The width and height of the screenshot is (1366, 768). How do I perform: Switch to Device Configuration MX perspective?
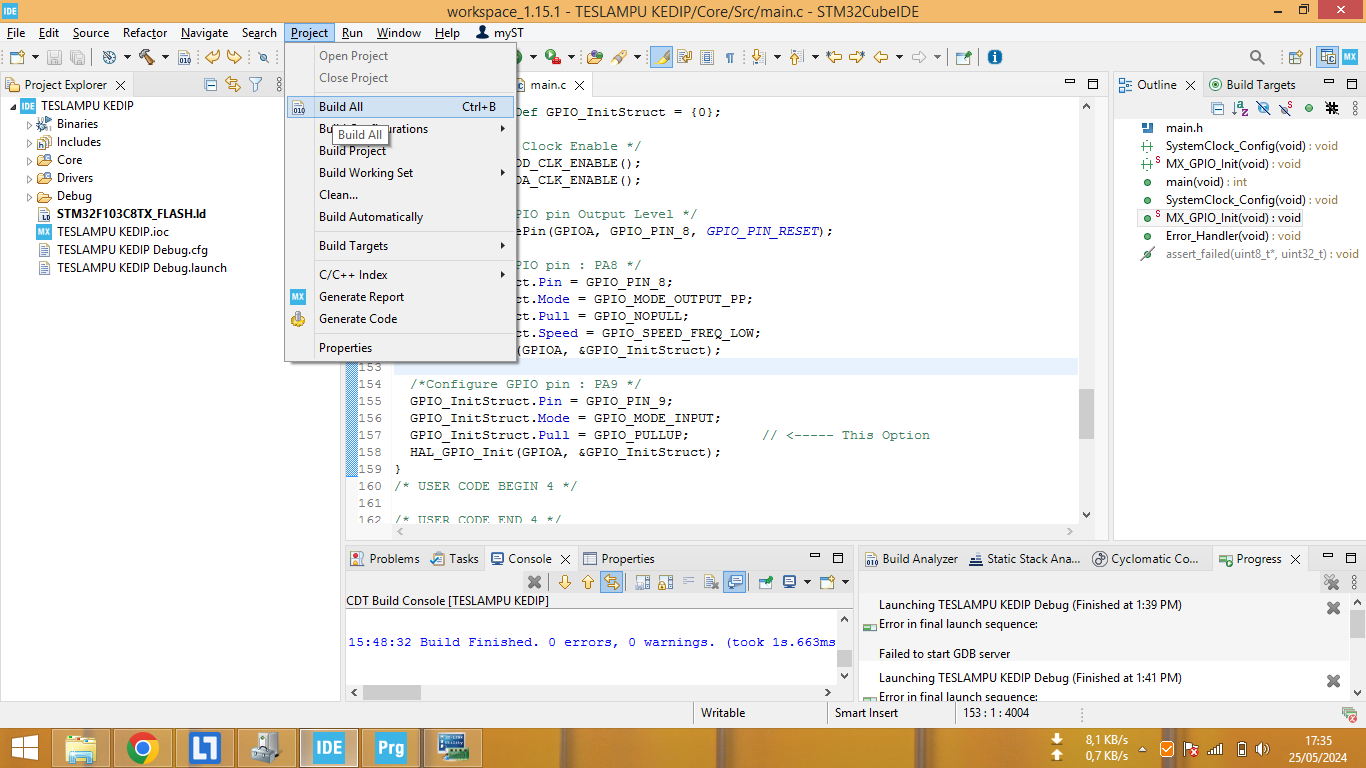[1350, 57]
